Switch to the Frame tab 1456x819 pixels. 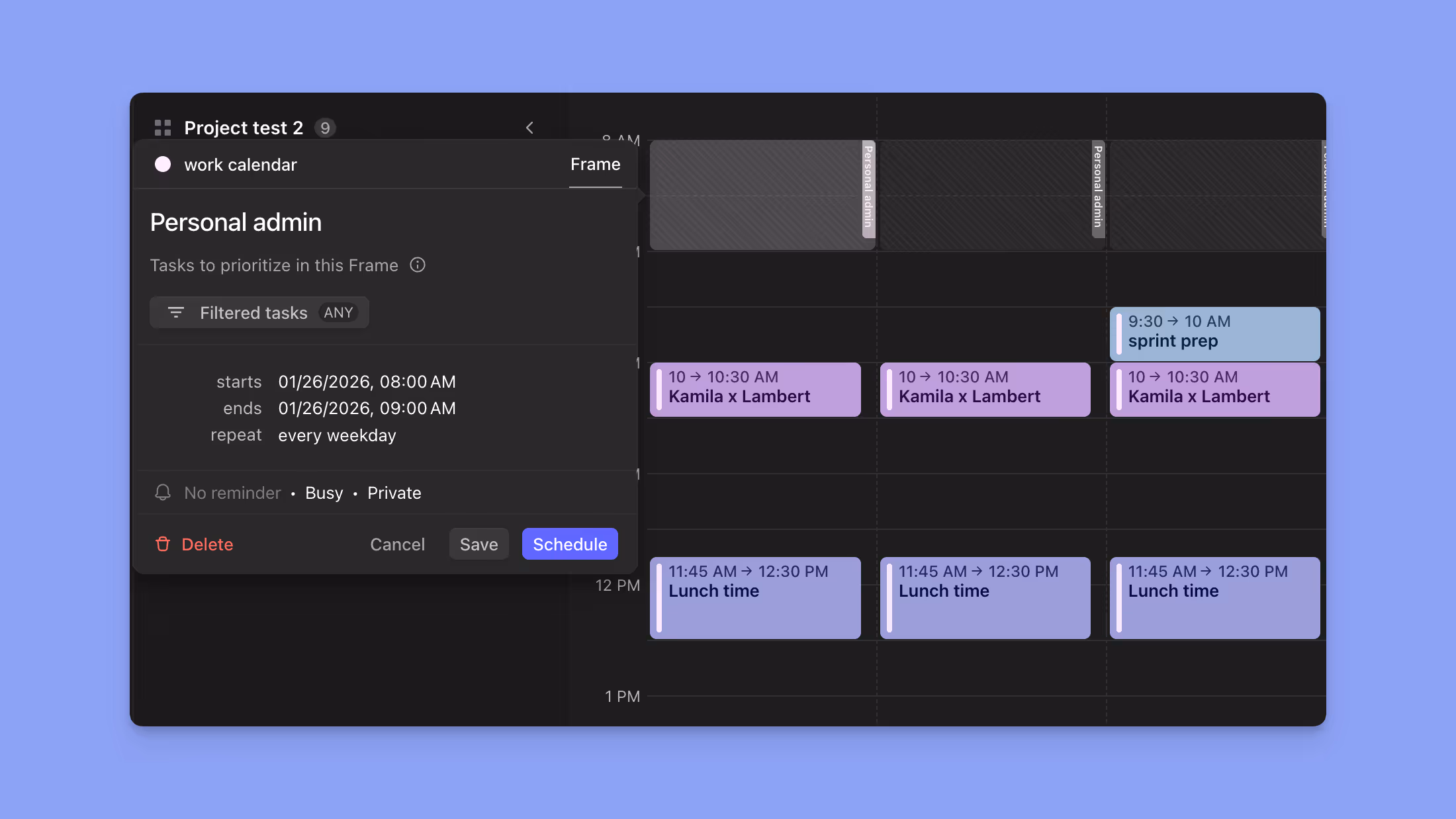tap(594, 164)
